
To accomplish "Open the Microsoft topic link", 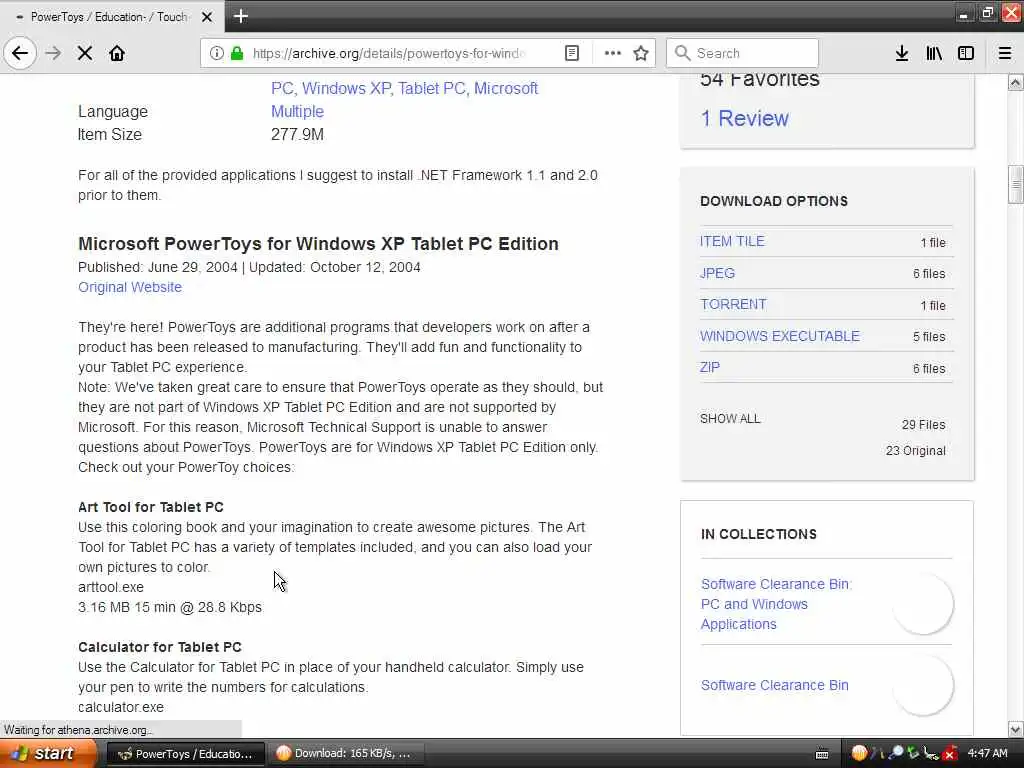I will coord(505,88).
